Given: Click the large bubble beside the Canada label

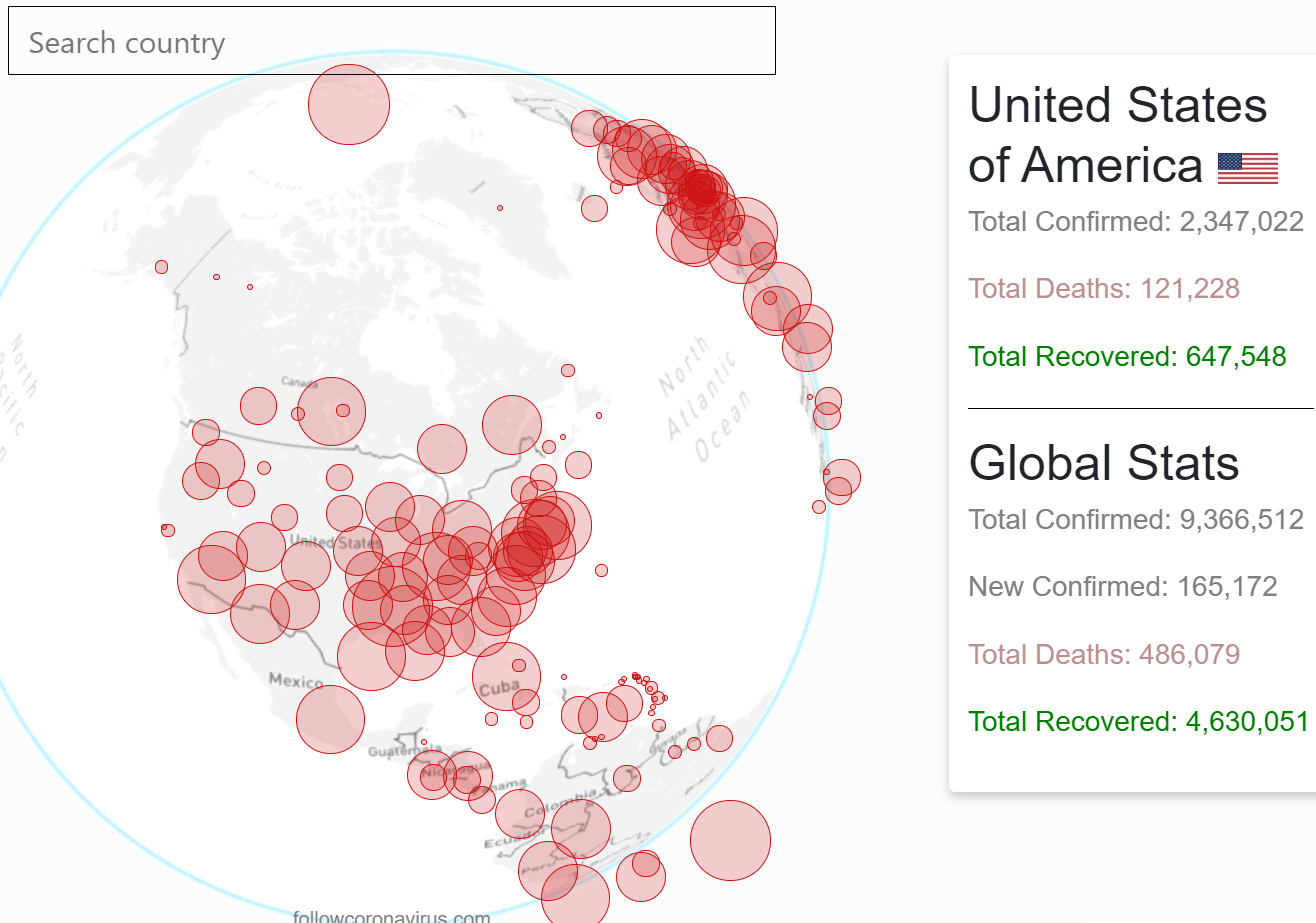Looking at the screenshot, I should click(x=331, y=411).
